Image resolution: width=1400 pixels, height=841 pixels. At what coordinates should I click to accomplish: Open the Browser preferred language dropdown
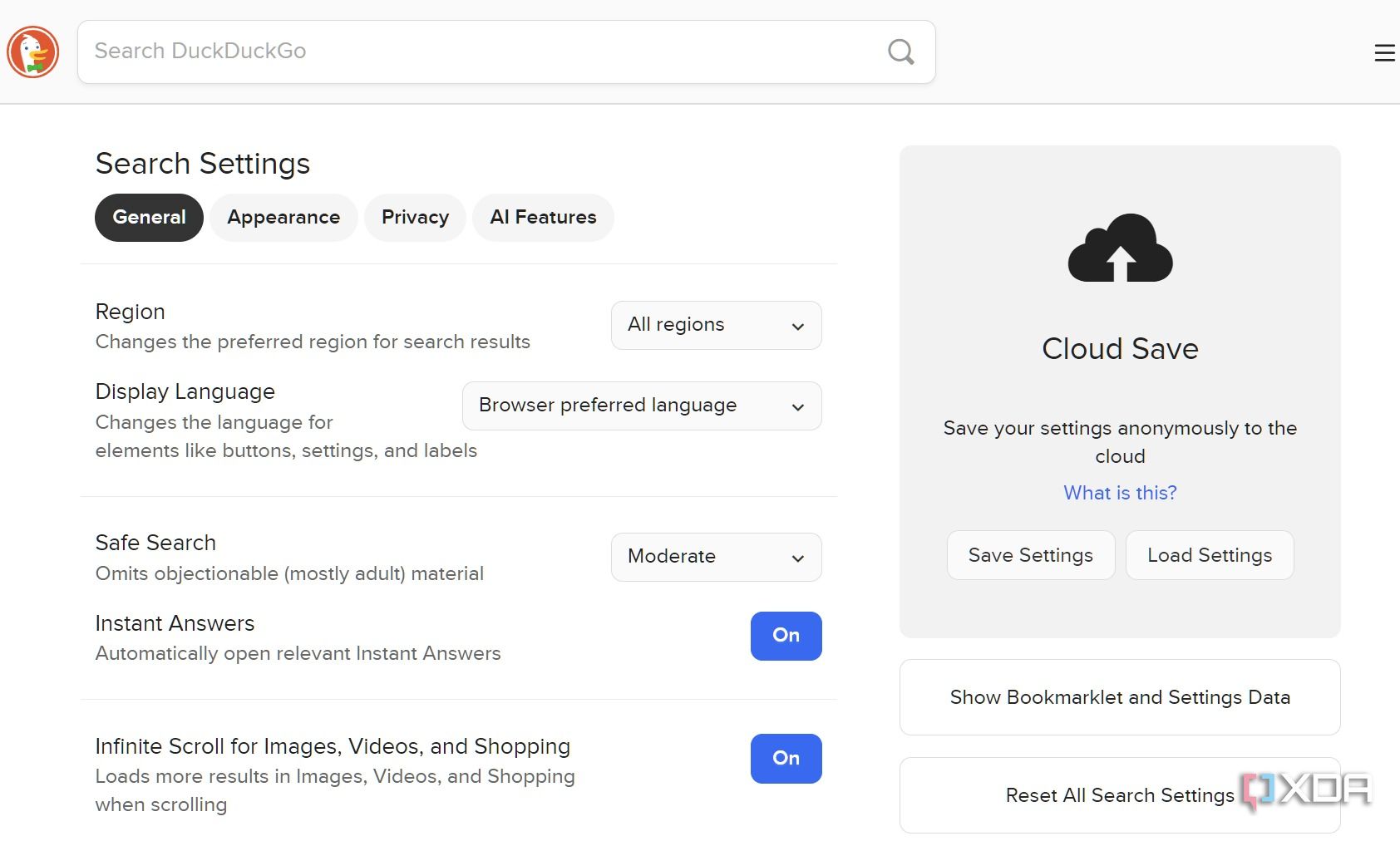642,406
